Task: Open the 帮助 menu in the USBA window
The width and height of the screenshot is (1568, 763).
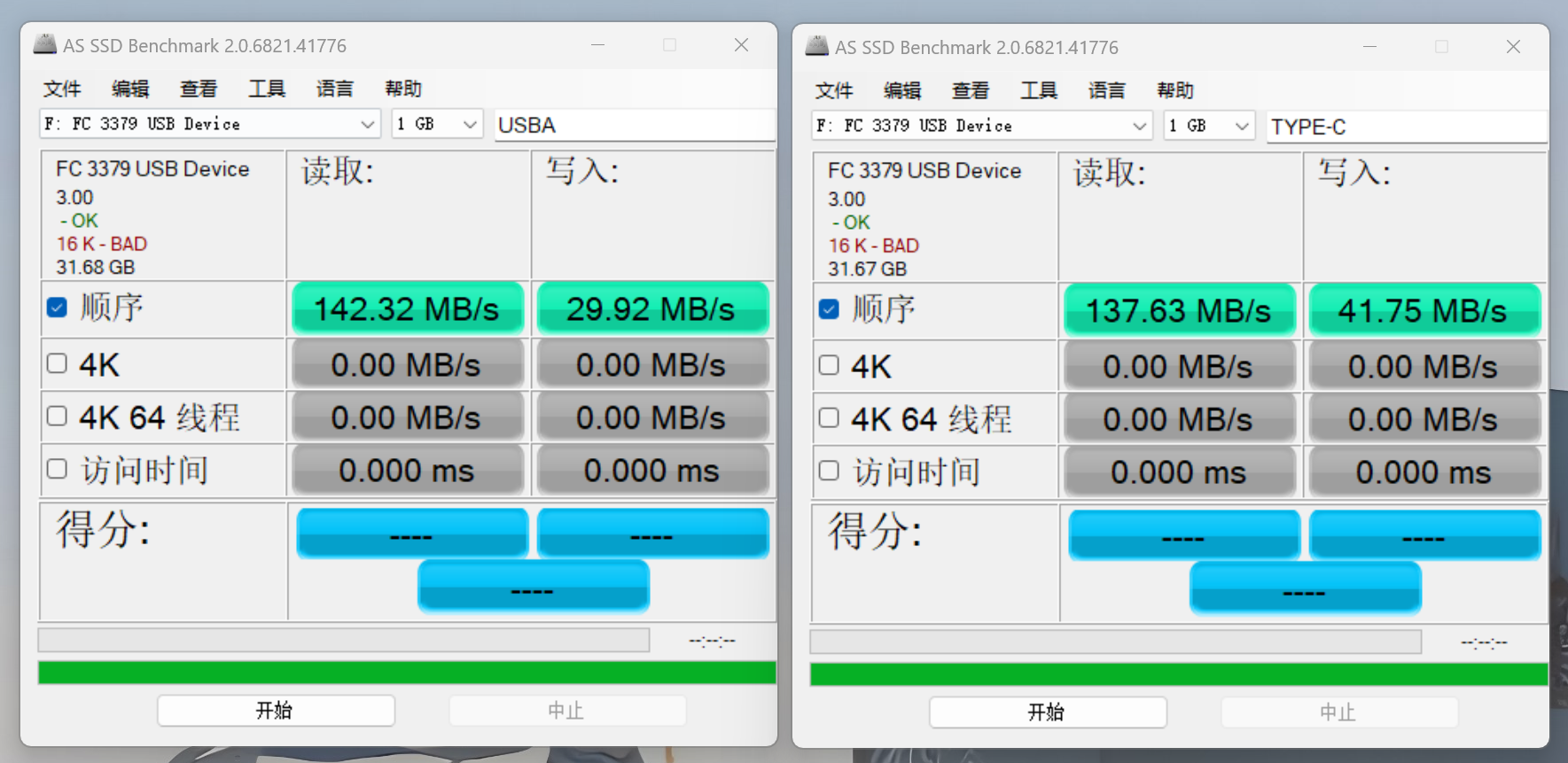Action: (x=403, y=89)
